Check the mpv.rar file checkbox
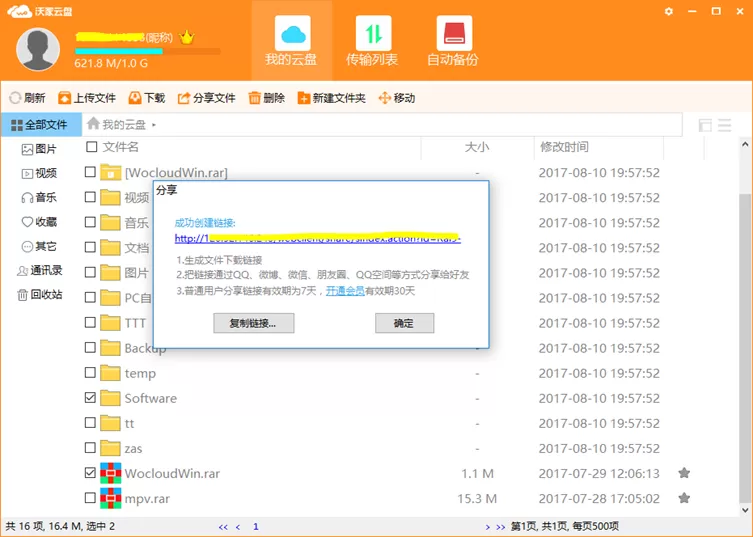 coord(90,498)
